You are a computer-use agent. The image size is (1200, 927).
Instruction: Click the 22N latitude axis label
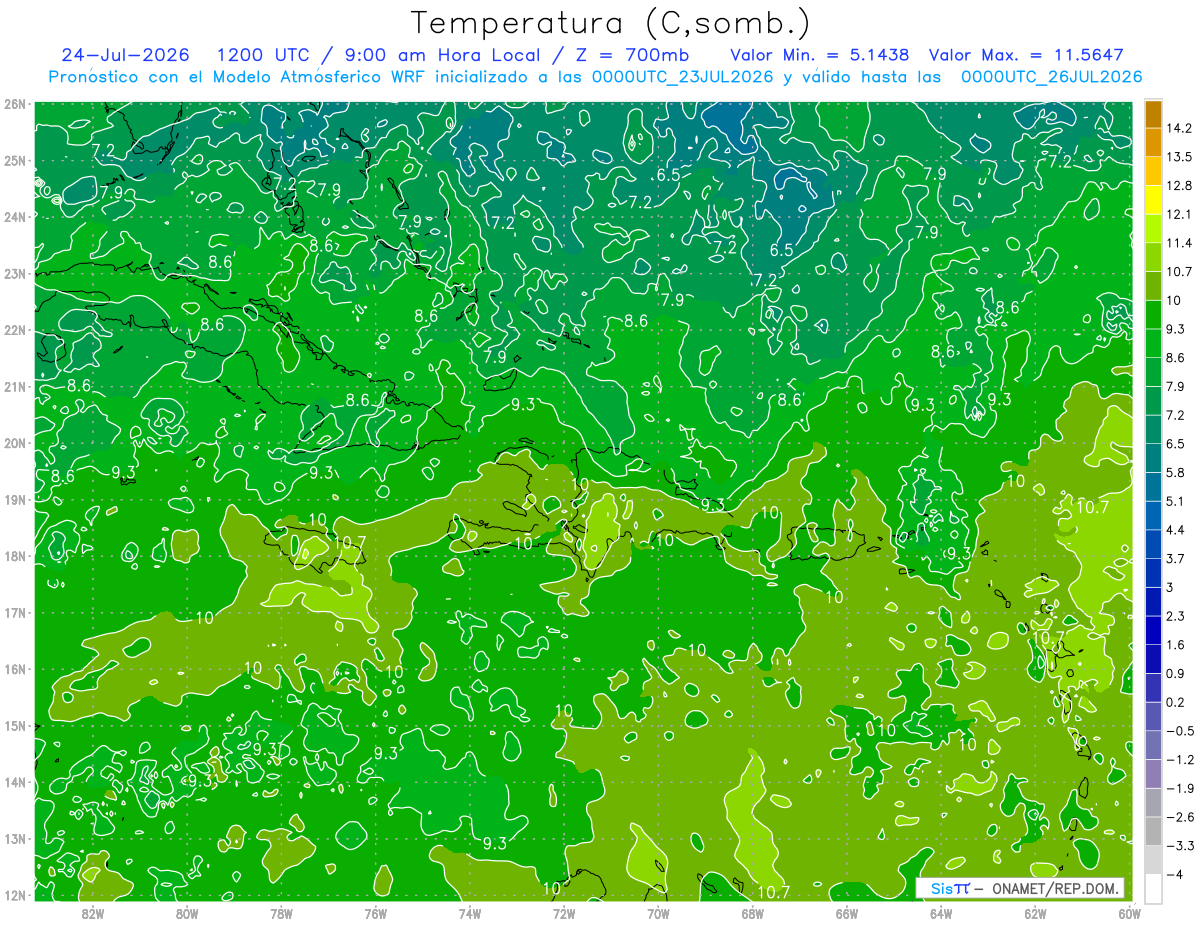coord(14,330)
